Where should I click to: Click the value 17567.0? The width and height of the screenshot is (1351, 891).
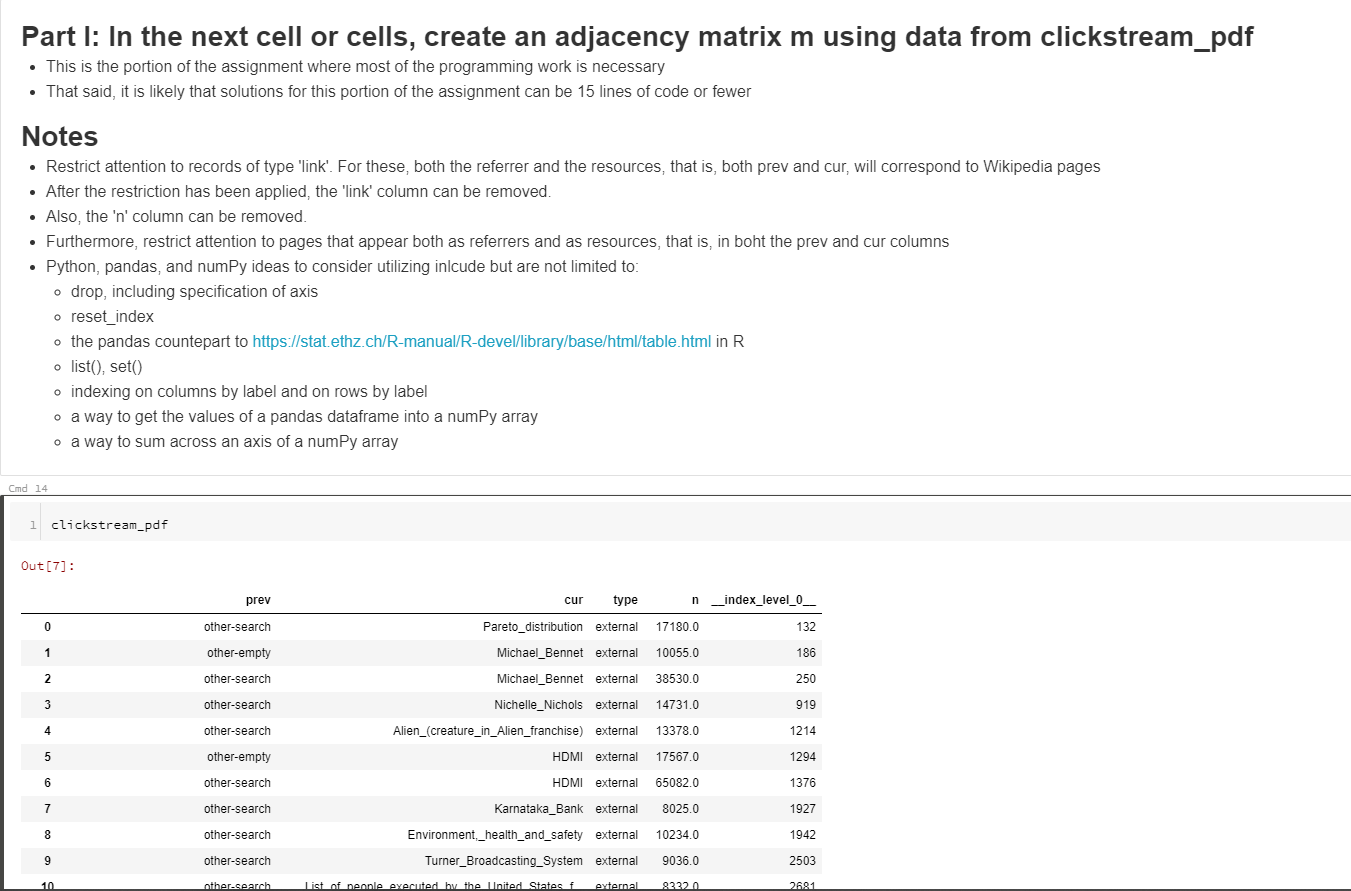pos(678,757)
